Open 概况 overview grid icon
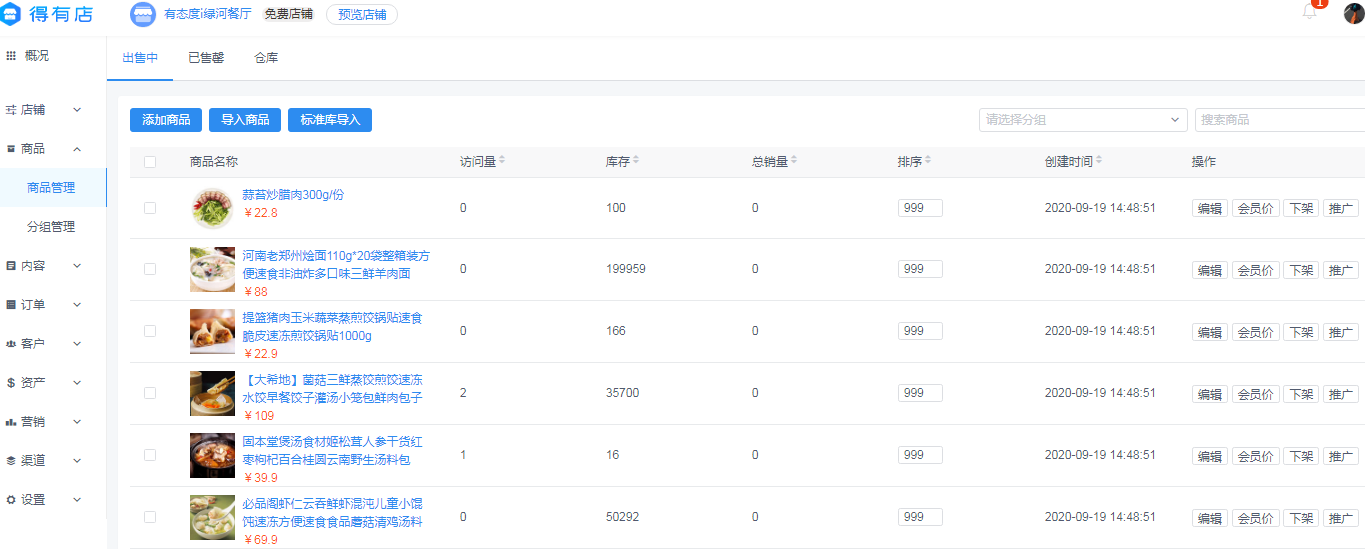This screenshot has height=549, width=1365. coord(11,56)
